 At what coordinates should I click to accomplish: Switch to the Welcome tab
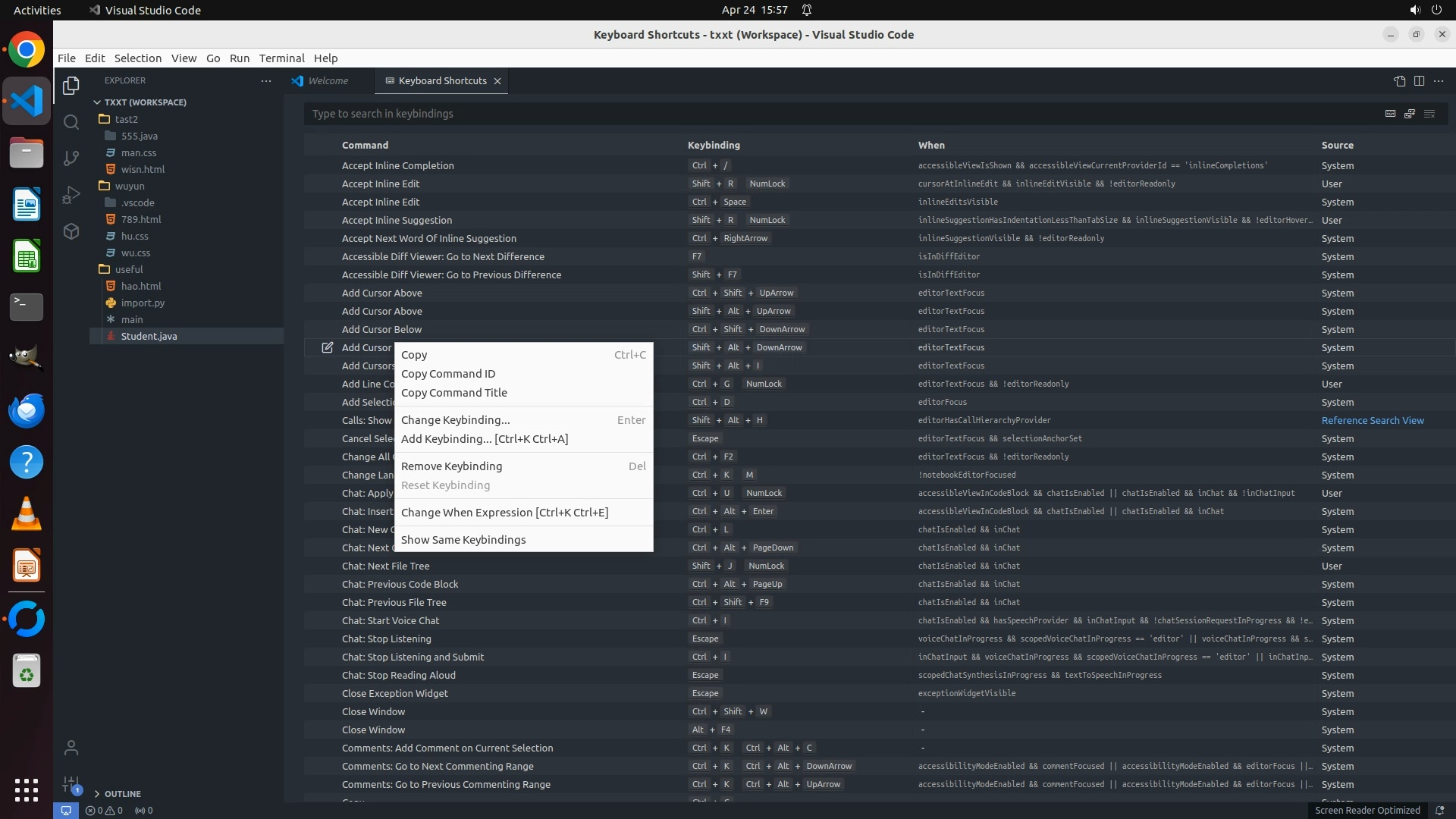(x=327, y=81)
